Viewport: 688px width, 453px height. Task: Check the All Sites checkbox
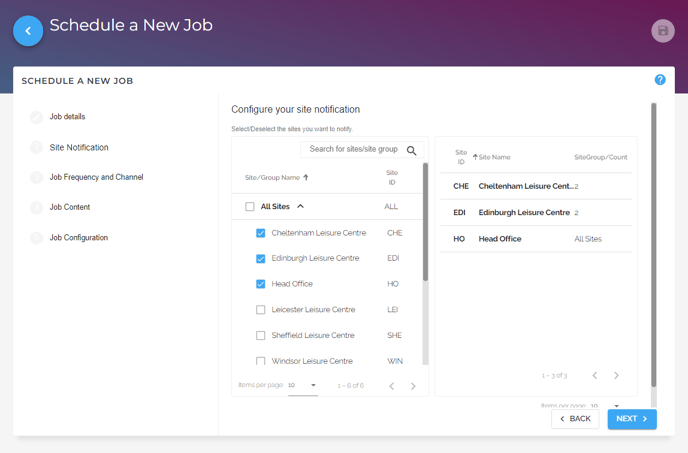click(x=250, y=206)
